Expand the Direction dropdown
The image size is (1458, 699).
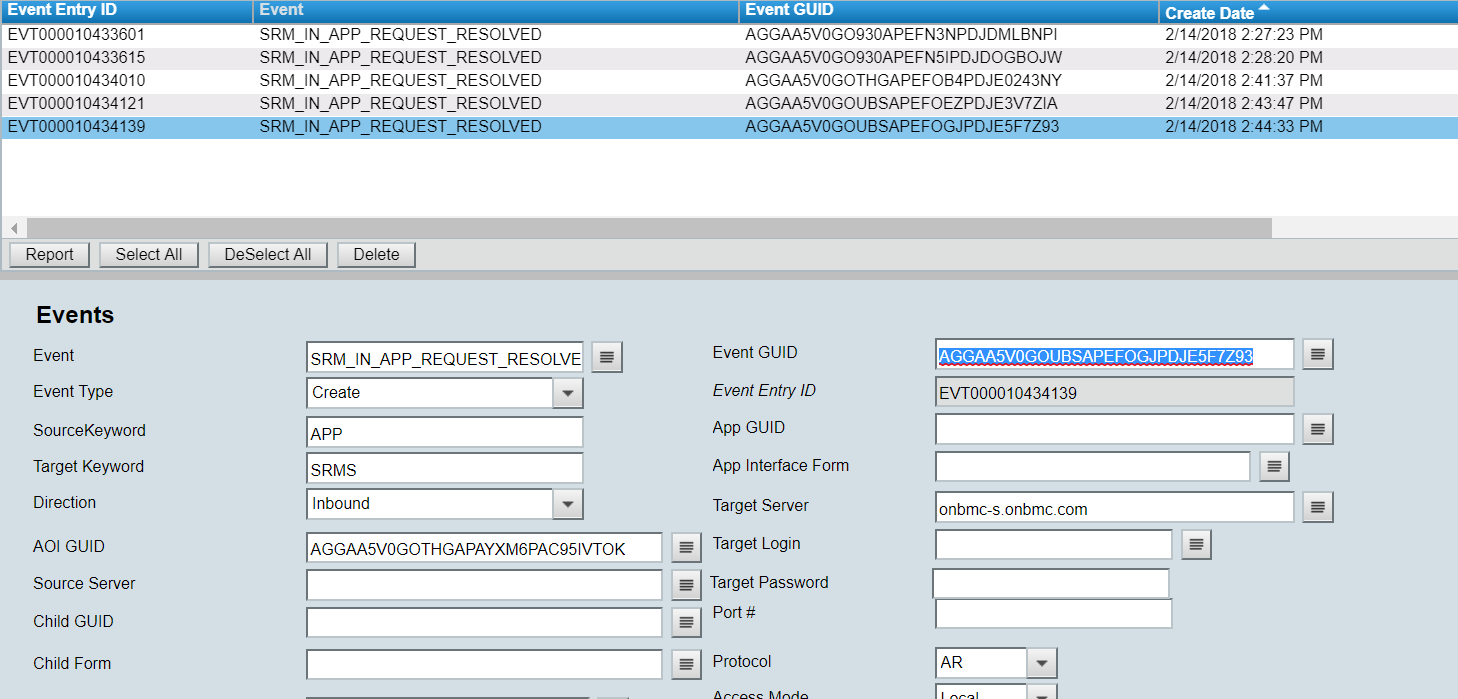click(568, 503)
